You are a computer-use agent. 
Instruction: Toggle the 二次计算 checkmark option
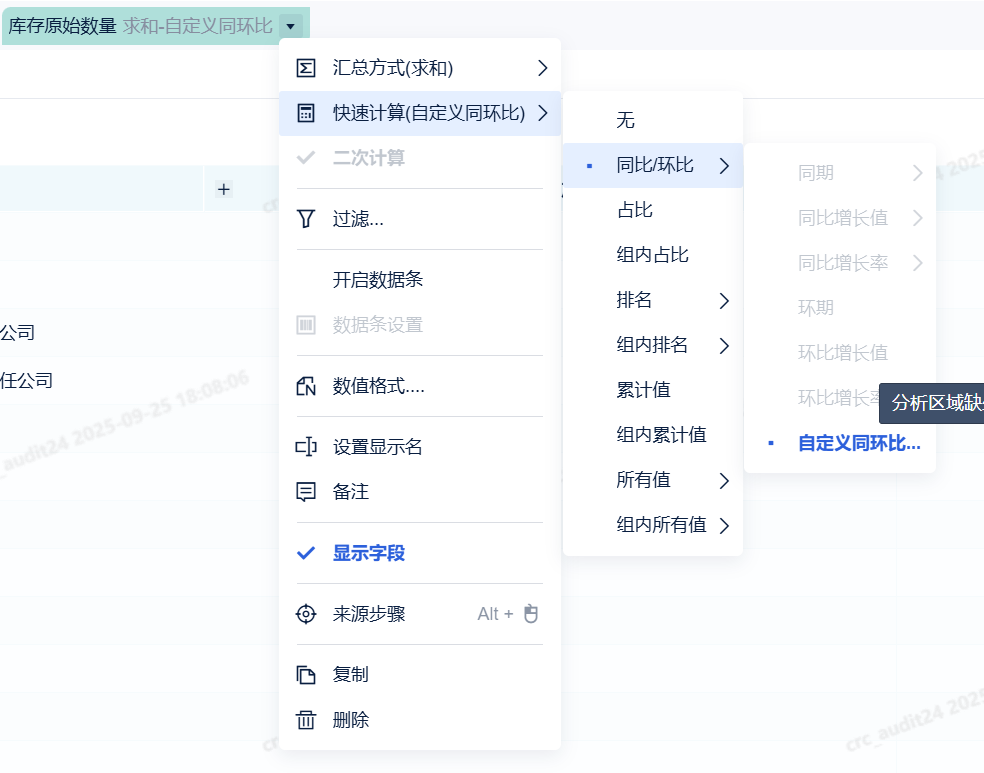click(x=420, y=158)
